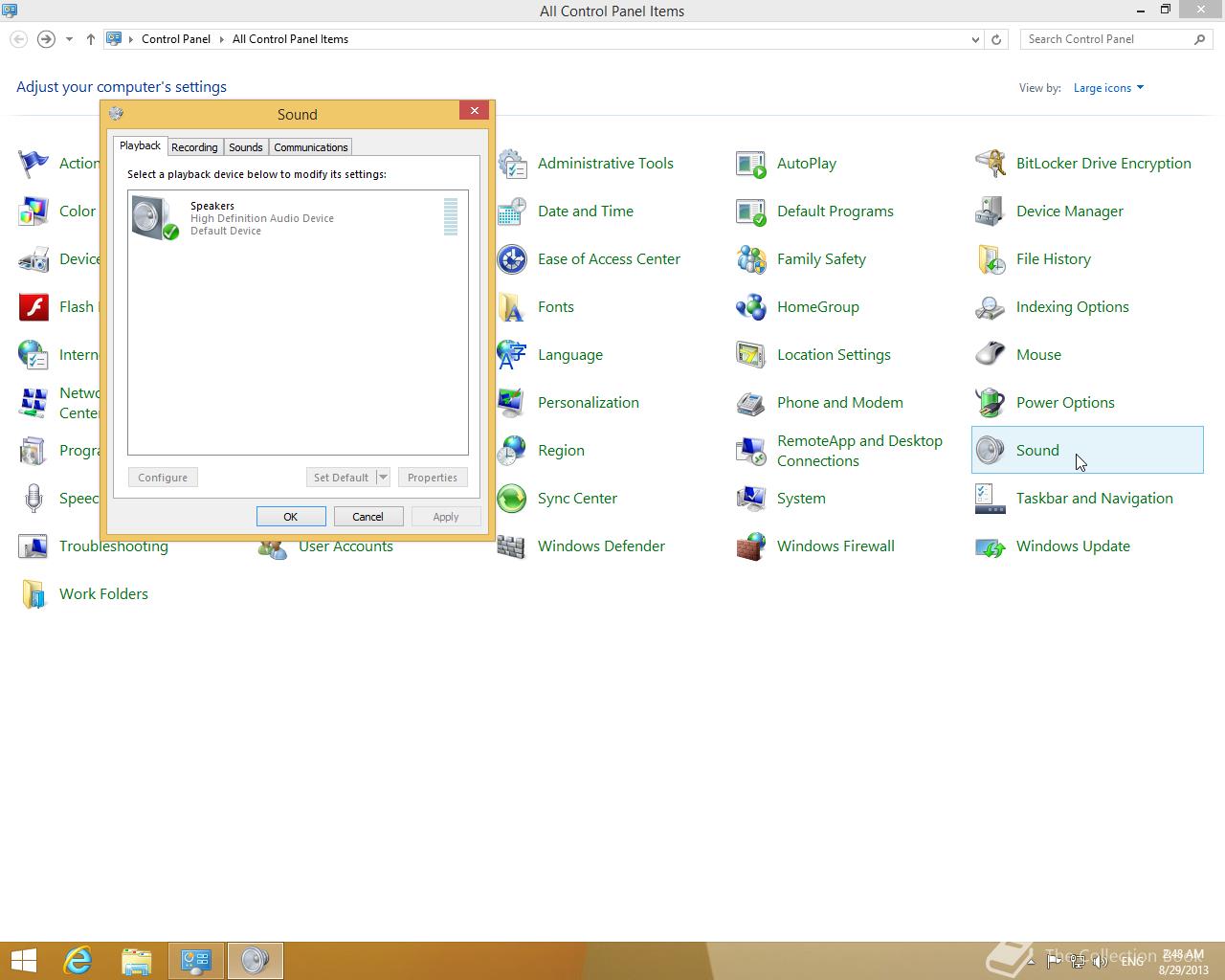The image size is (1225, 980).
Task: Open the Fonts icon
Action: click(512, 307)
